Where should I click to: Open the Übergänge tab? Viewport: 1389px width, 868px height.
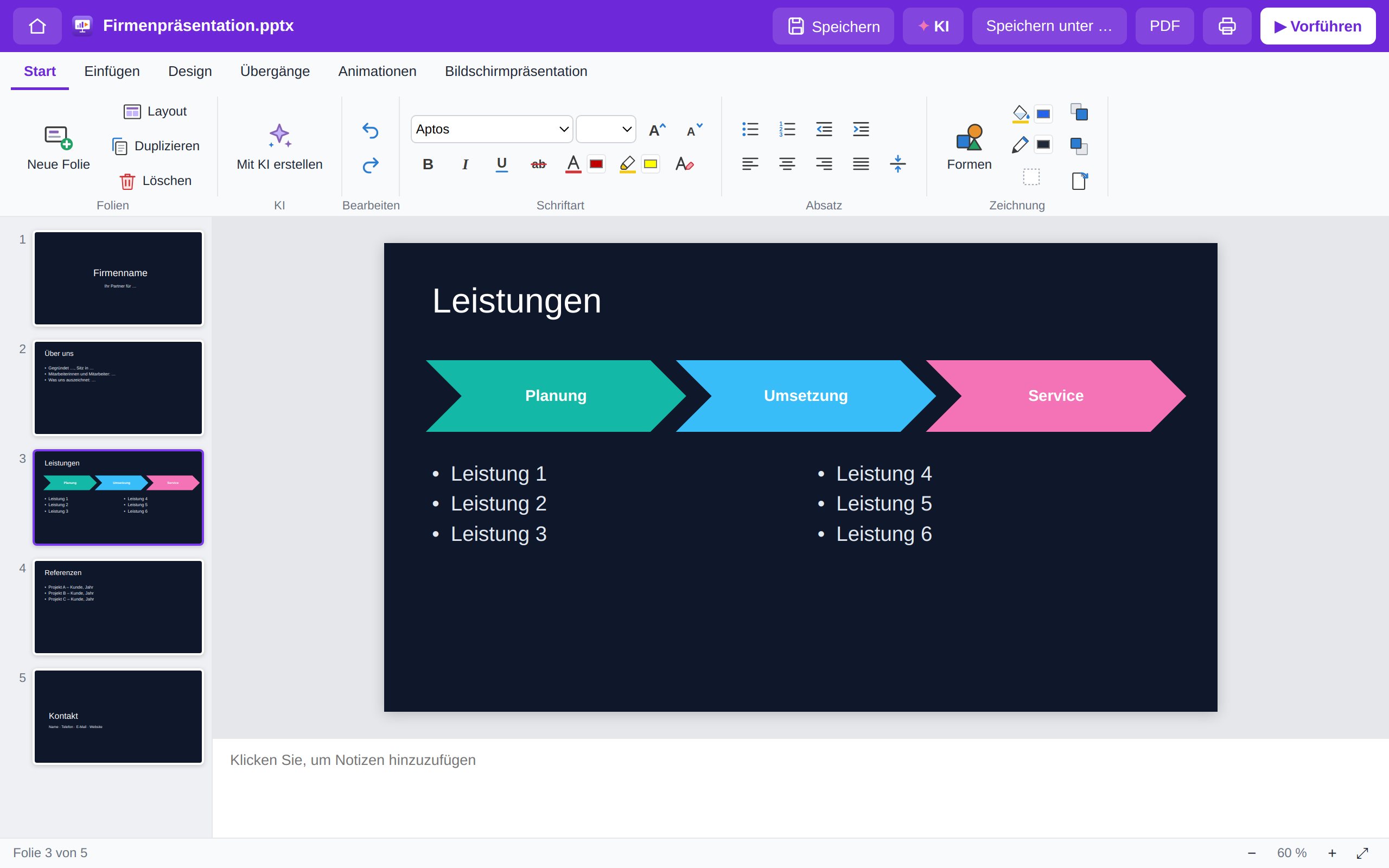click(275, 71)
